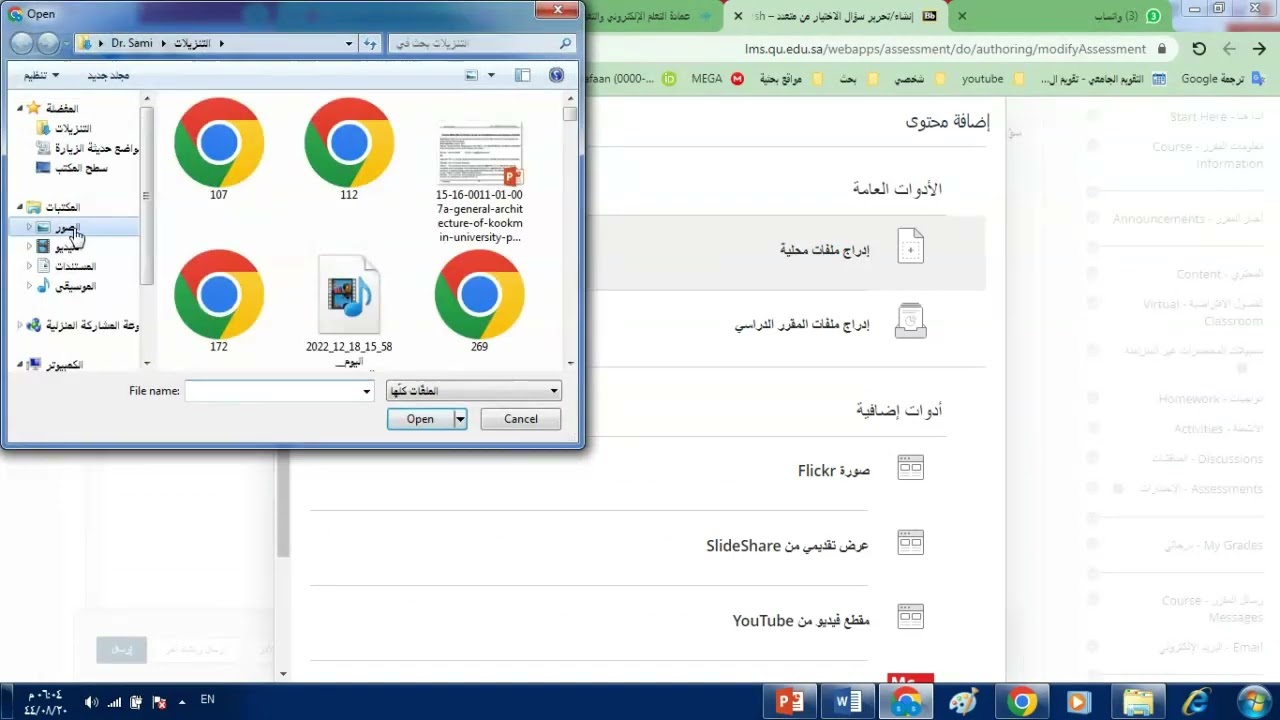Select عرض تقديمي من SlideShare option
This screenshot has height=720, width=1280.
click(787, 545)
